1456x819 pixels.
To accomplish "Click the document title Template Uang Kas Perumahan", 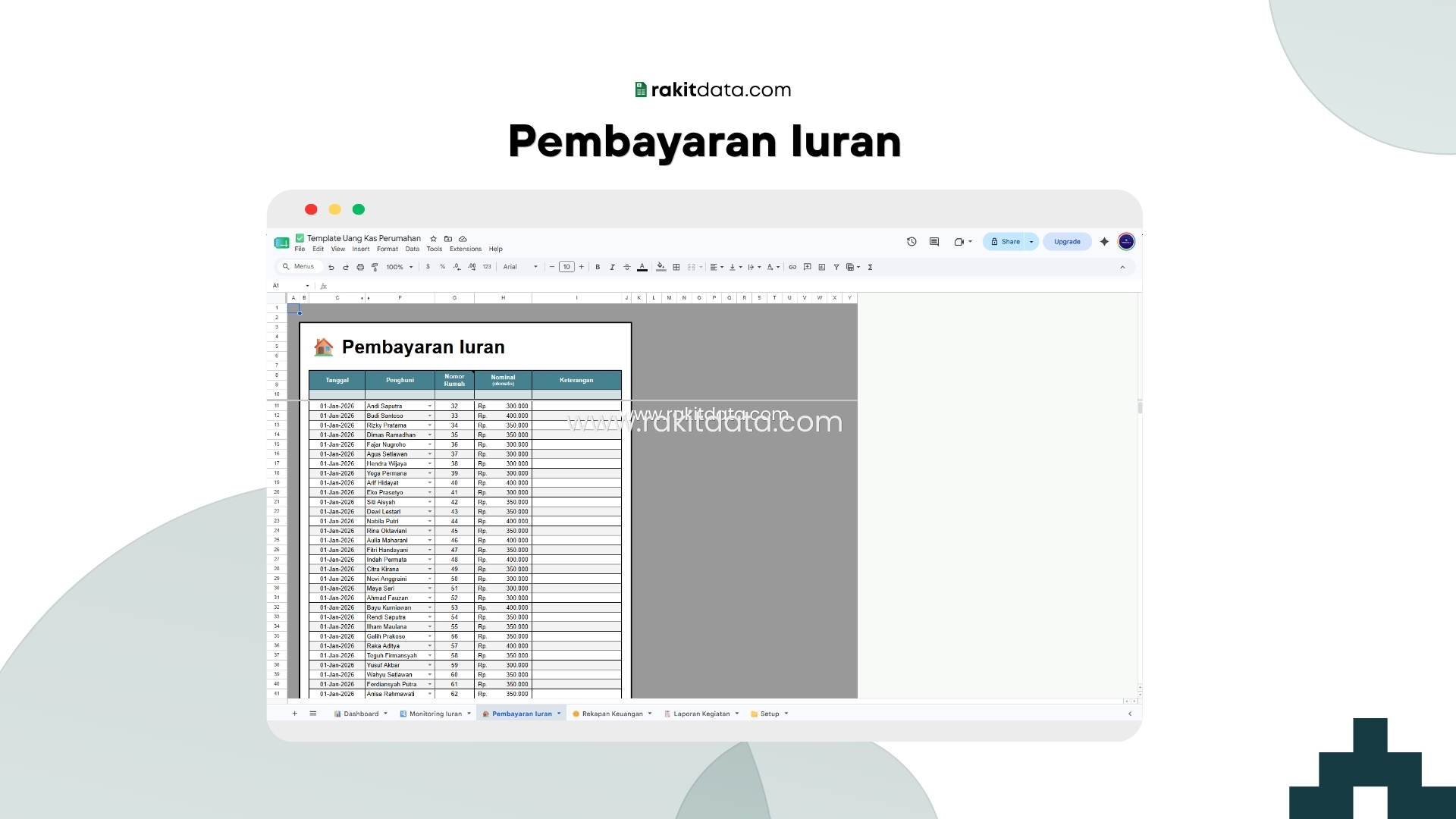I will pos(364,238).
